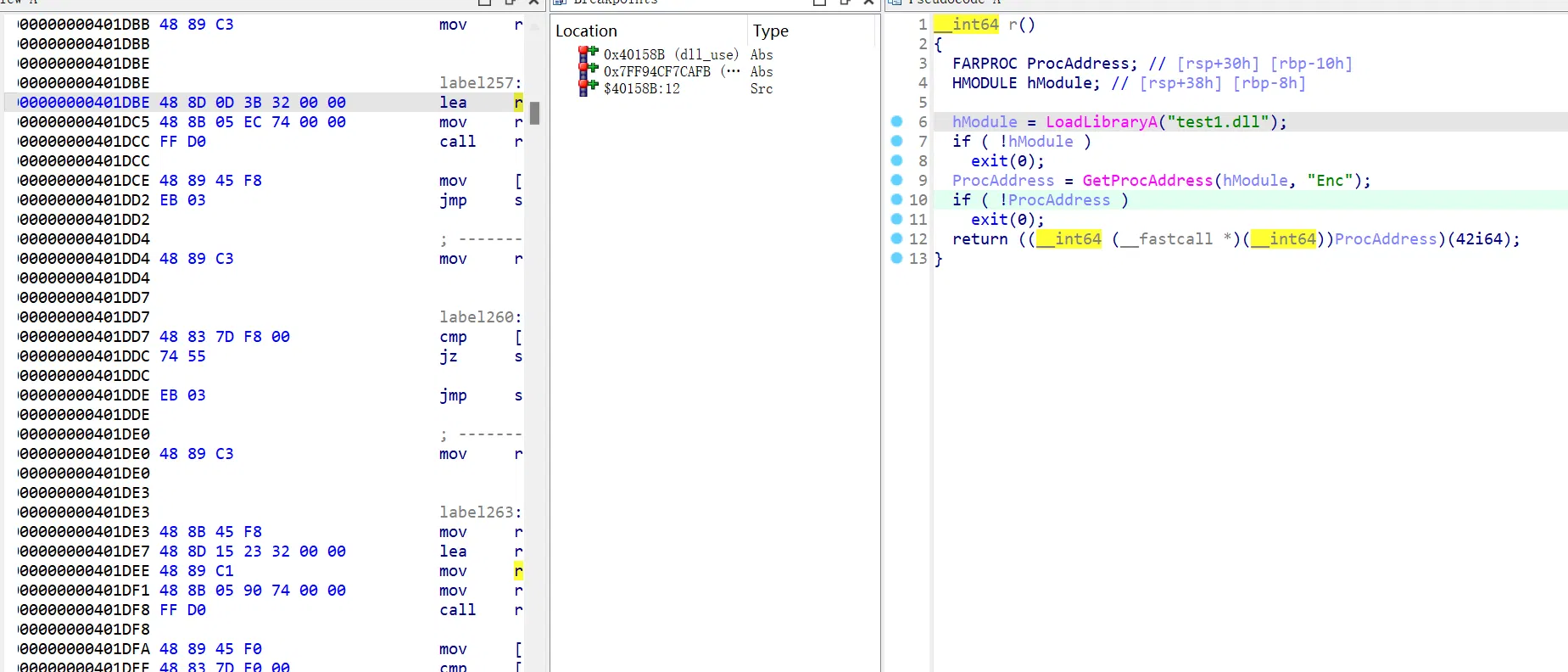Click jz instruction at 401DDC
The width and height of the screenshot is (1568, 672).
(x=449, y=356)
